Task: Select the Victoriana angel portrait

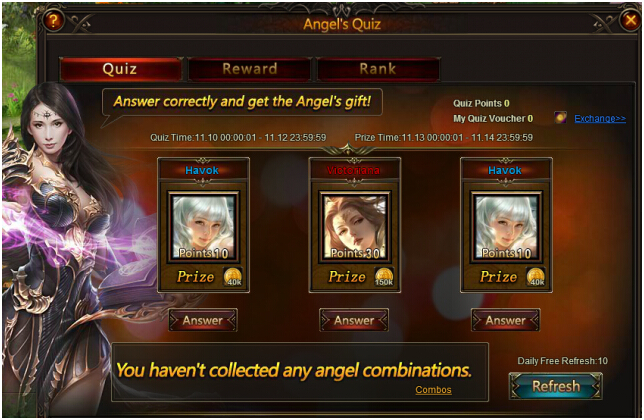Action: click(x=355, y=227)
